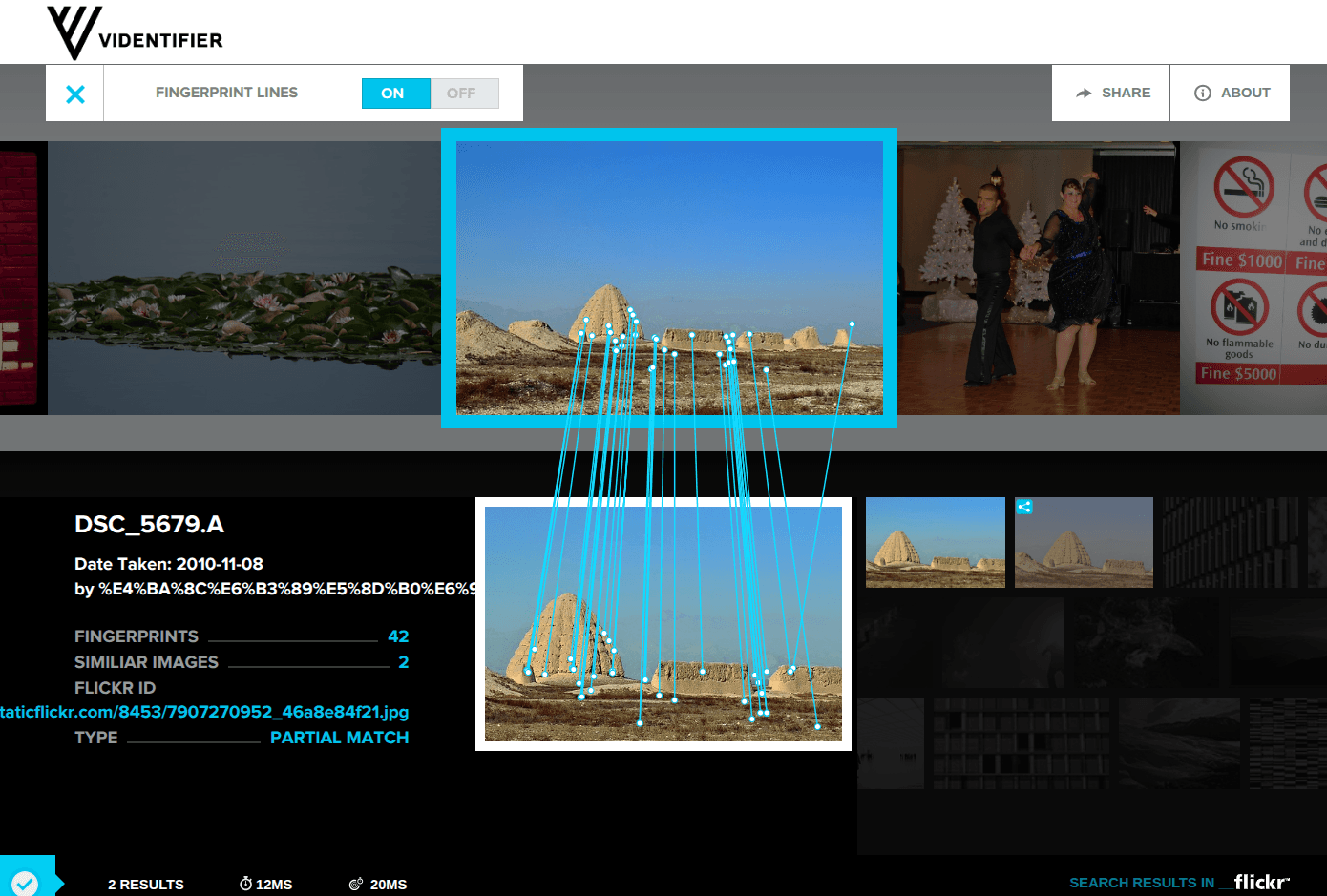The image size is (1327, 896).
Task: Open the SHARE menu item
Action: point(1125,92)
